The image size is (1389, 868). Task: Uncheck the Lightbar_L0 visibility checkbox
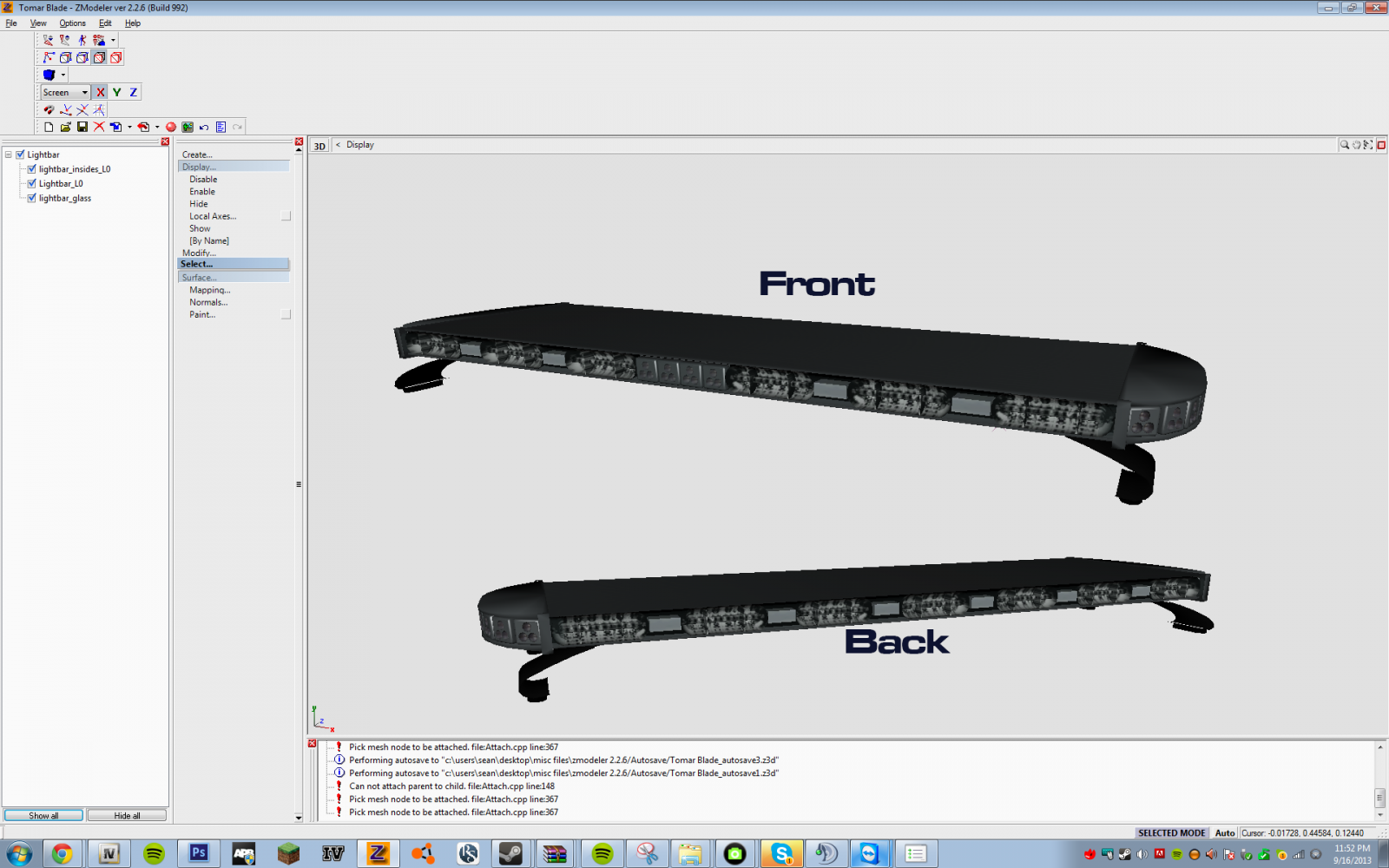(x=32, y=183)
